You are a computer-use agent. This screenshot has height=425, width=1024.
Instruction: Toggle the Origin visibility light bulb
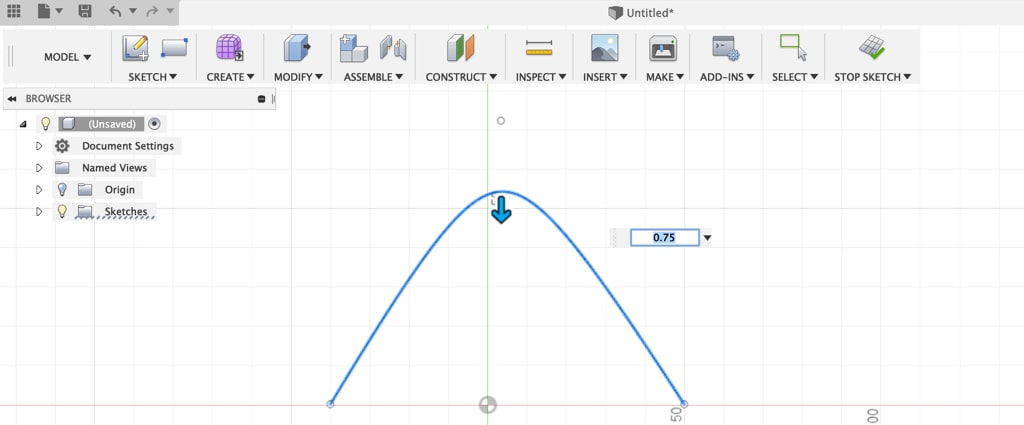click(x=62, y=189)
